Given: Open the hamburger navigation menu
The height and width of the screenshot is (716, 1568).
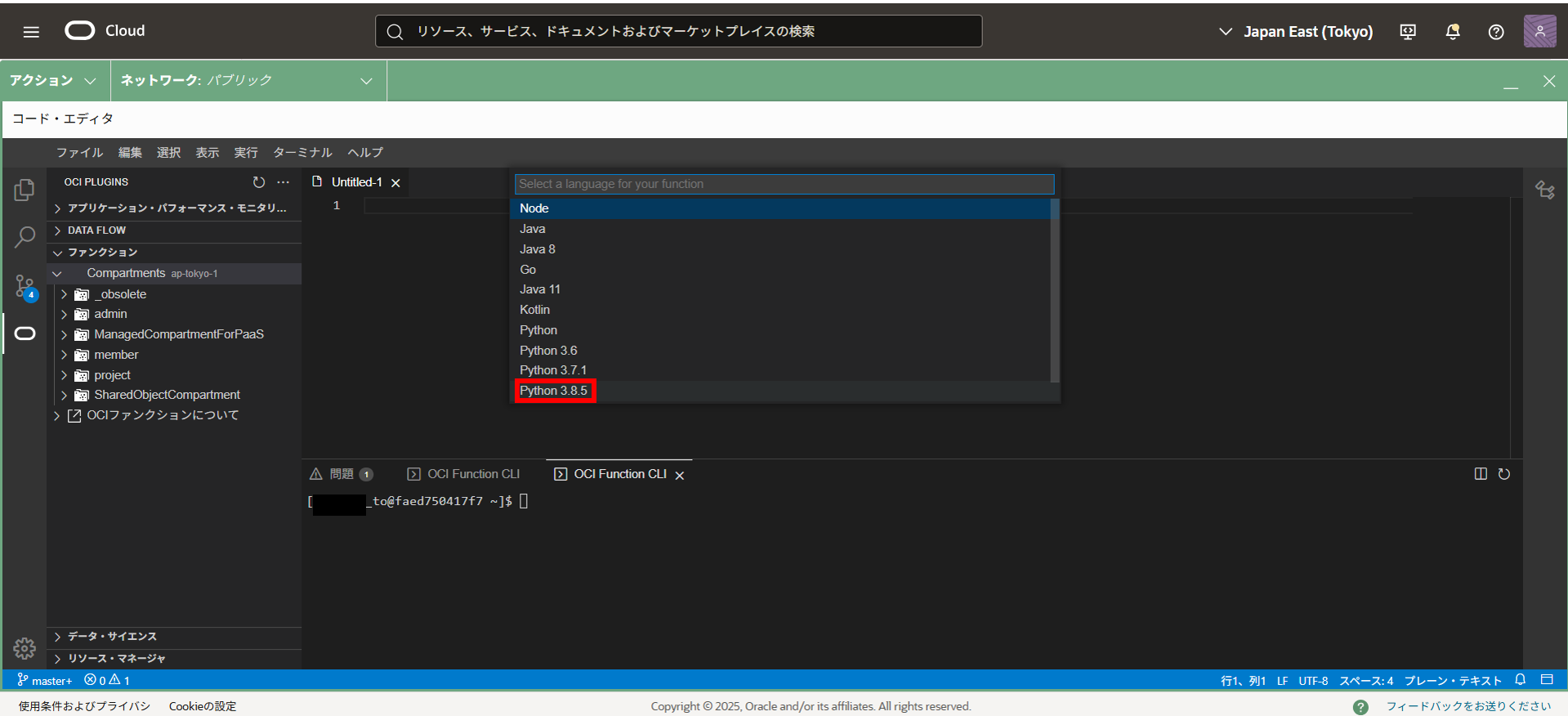Looking at the screenshot, I should pos(31,32).
